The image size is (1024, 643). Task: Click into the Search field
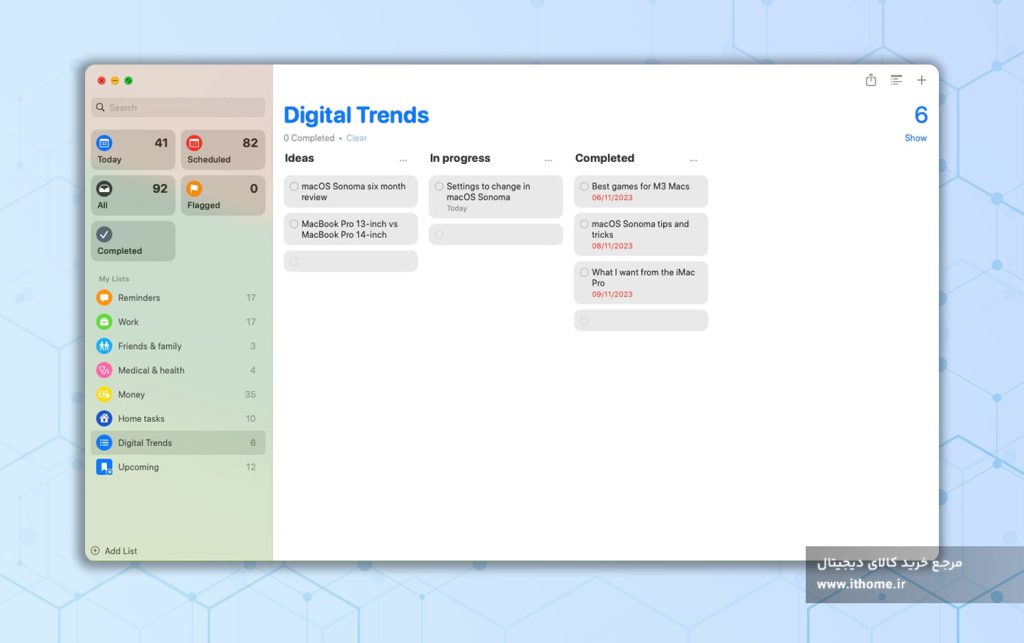178,107
